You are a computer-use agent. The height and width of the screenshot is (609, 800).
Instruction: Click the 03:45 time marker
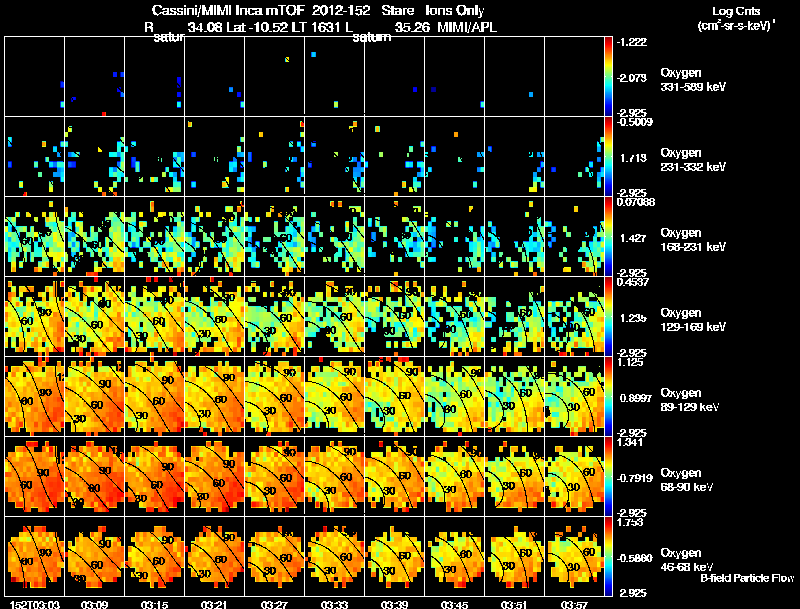[455, 605]
